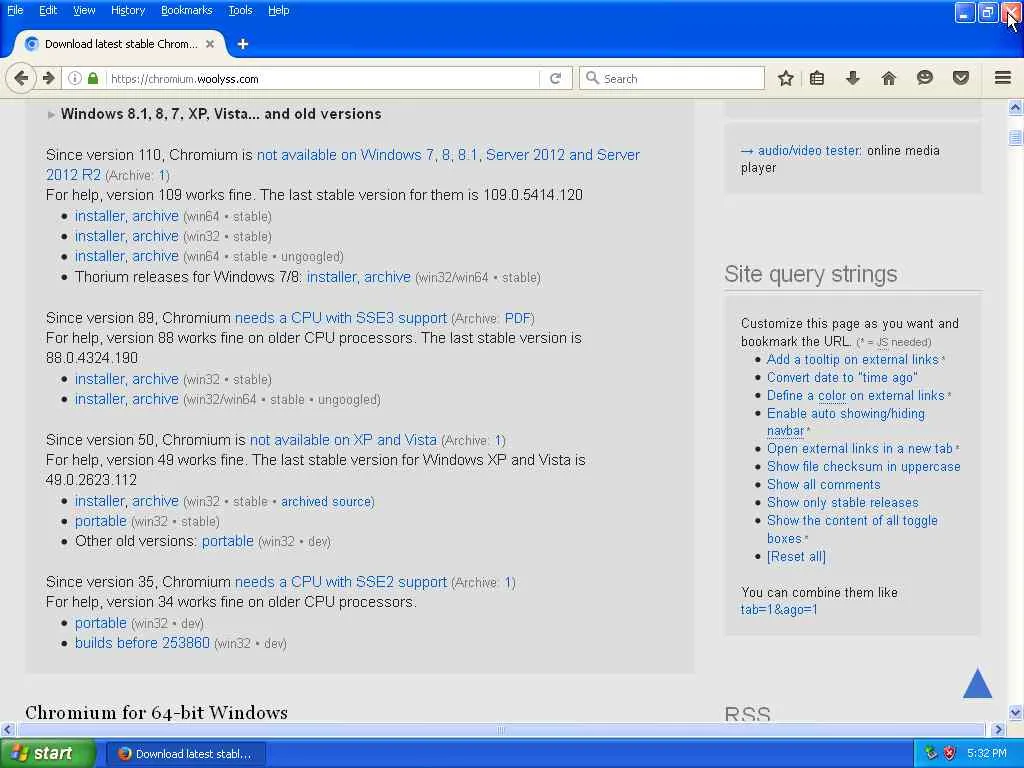Open audio/video tester link
1024x768 pixels.
tap(809, 151)
